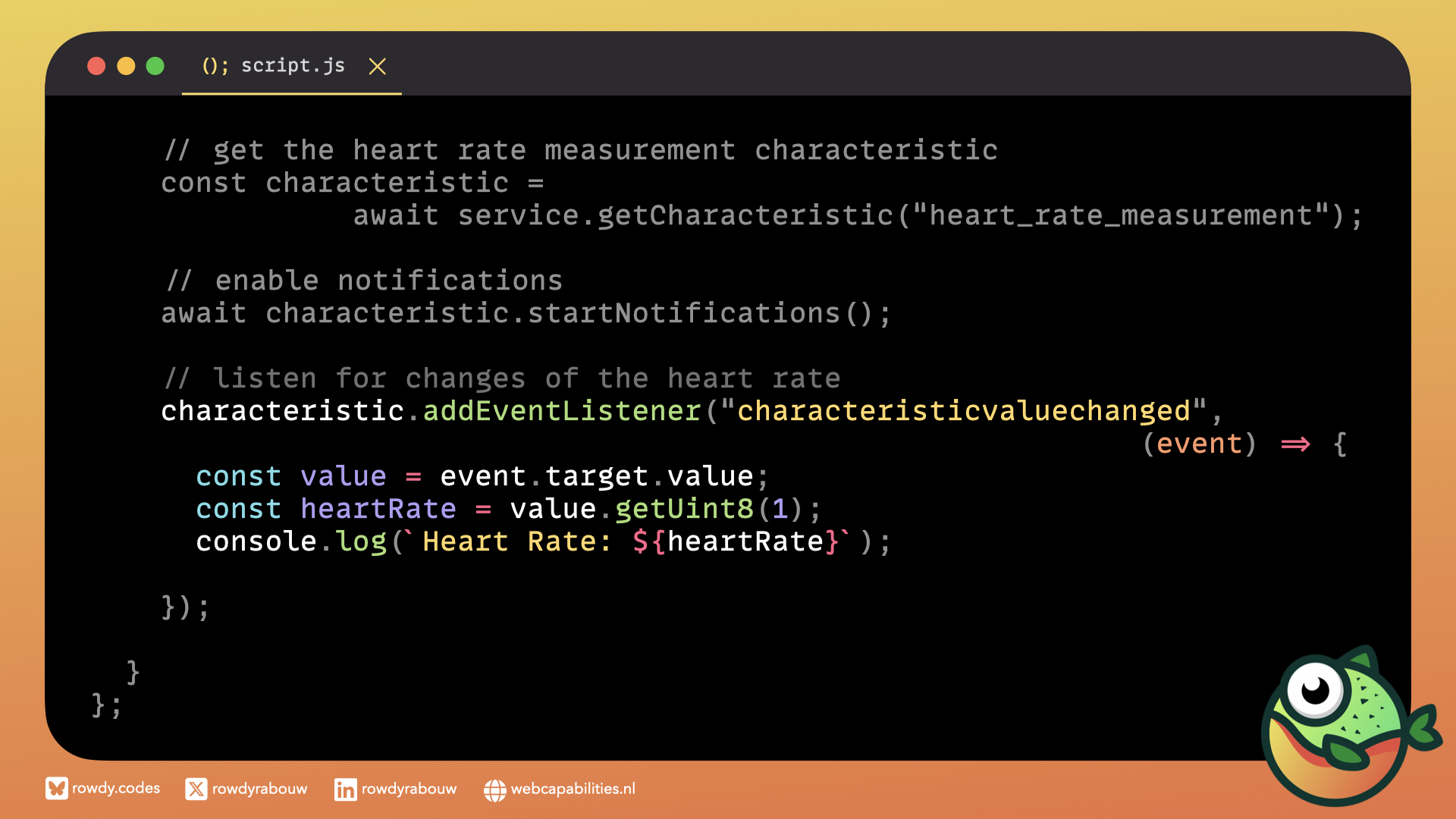The width and height of the screenshot is (1456, 819).
Task: Click the red traffic-light dot
Action: 96,66
